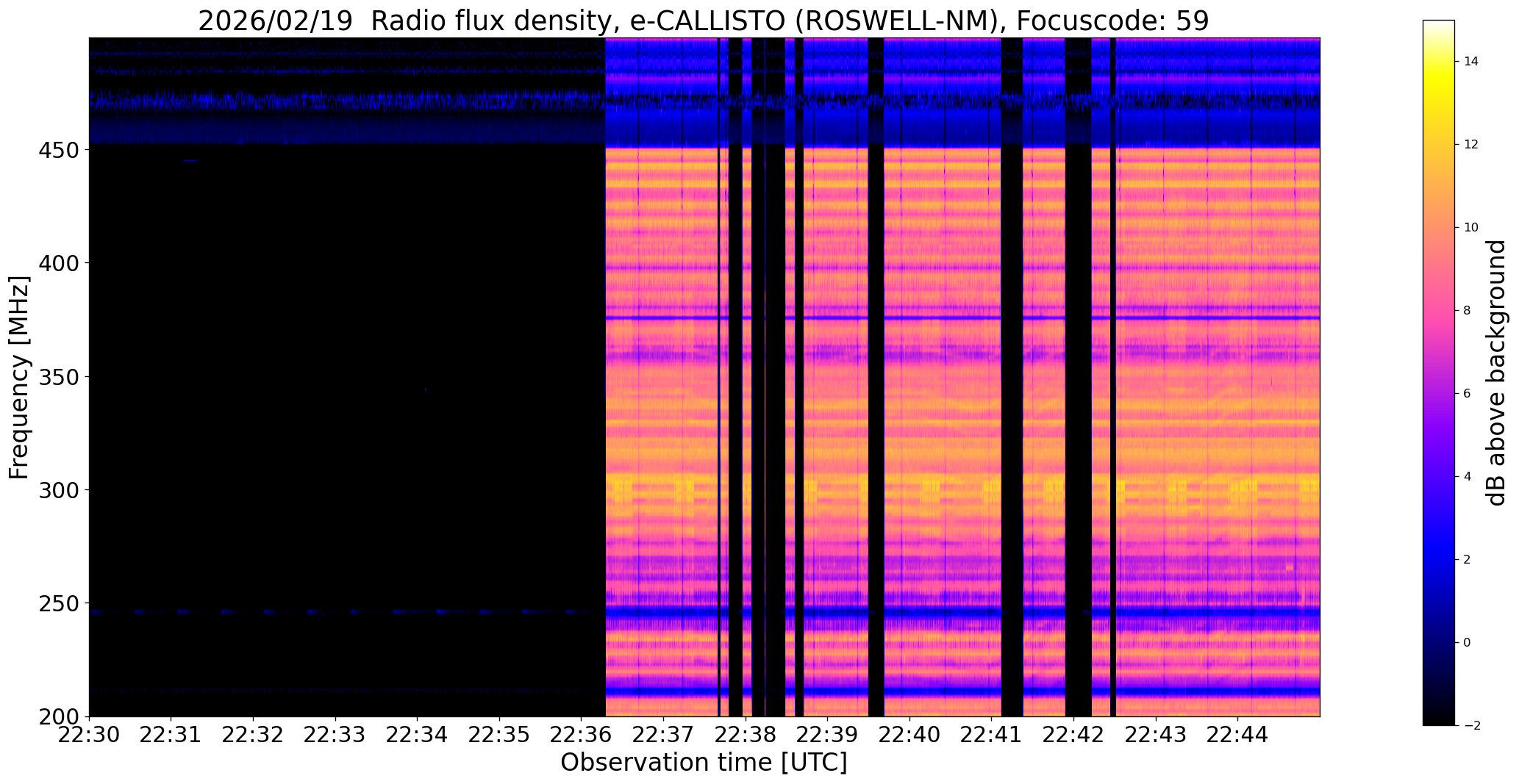Click the 22:38 time tick label

coord(746,734)
